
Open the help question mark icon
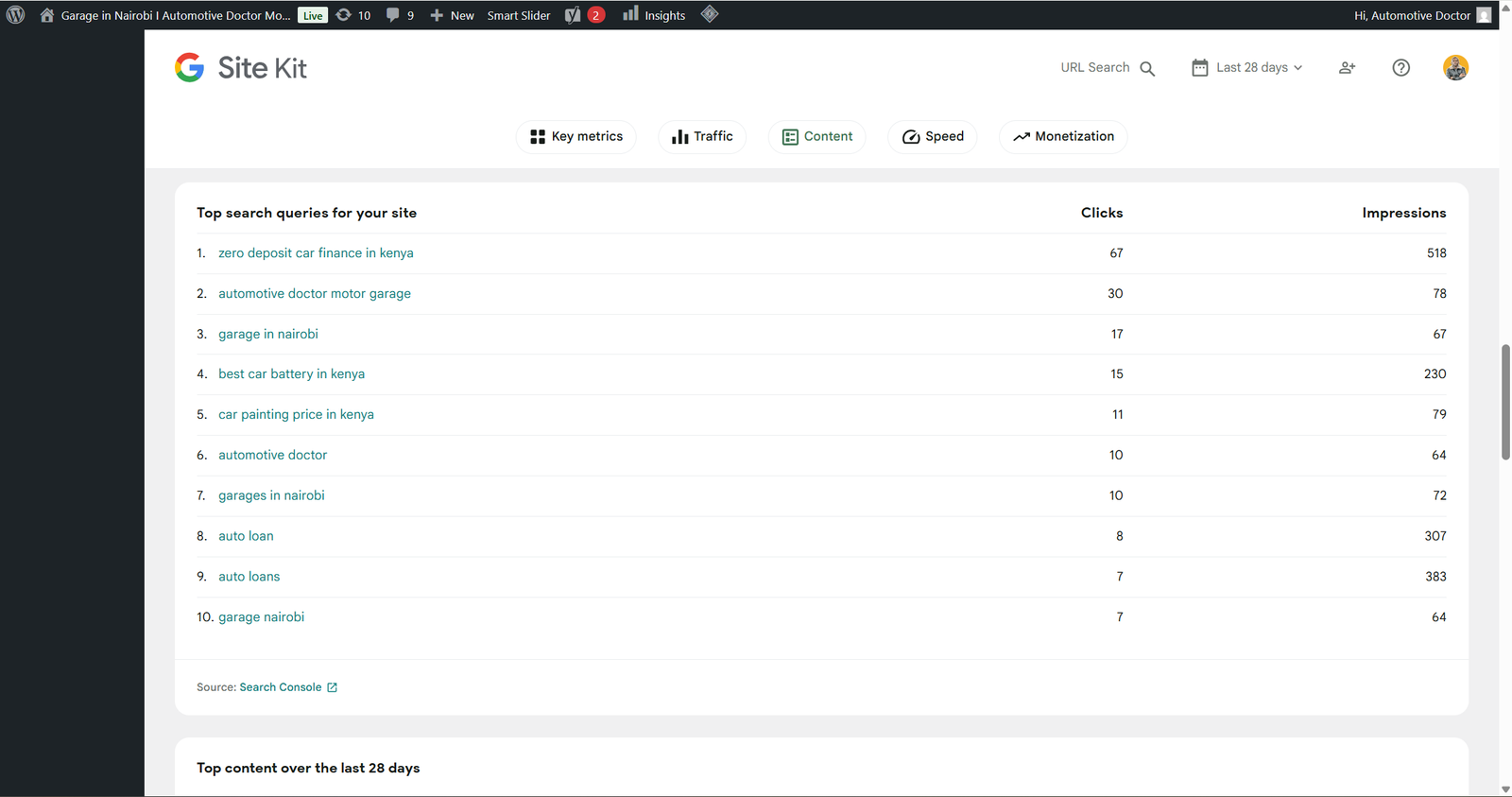click(1401, 67)
